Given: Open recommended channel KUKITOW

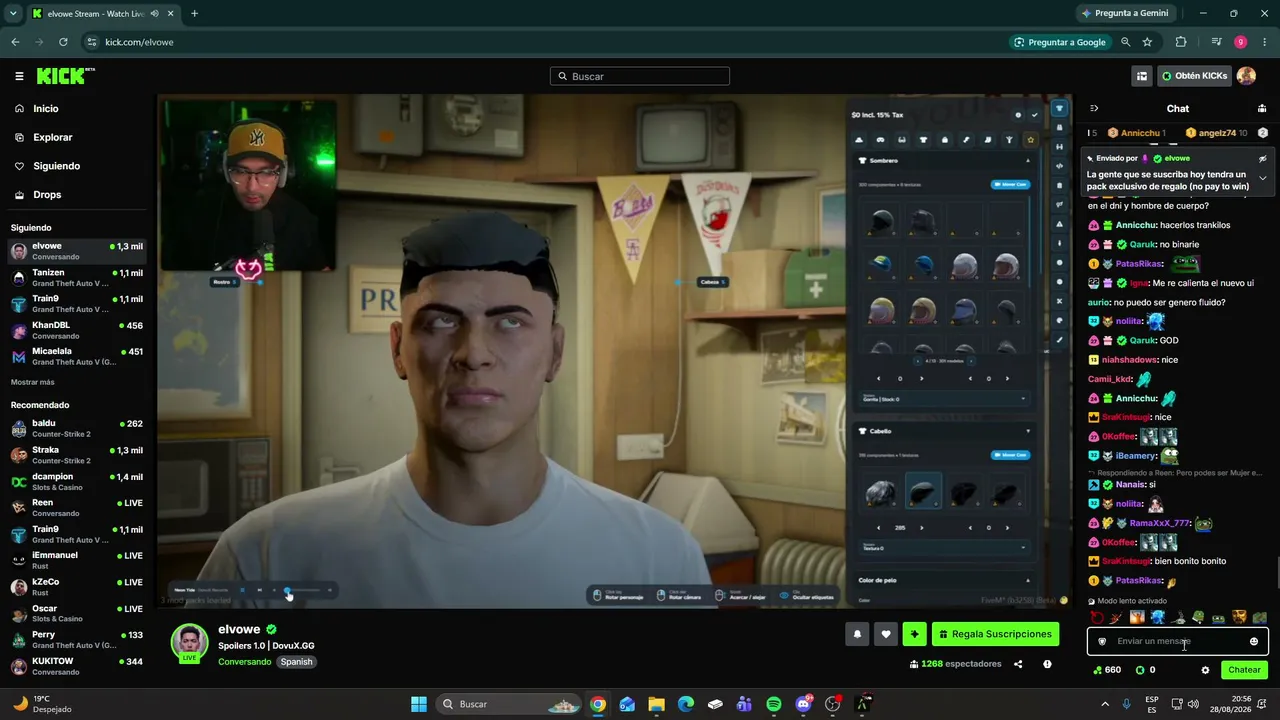Looking at the screenshot, I should tap(78, 666).
